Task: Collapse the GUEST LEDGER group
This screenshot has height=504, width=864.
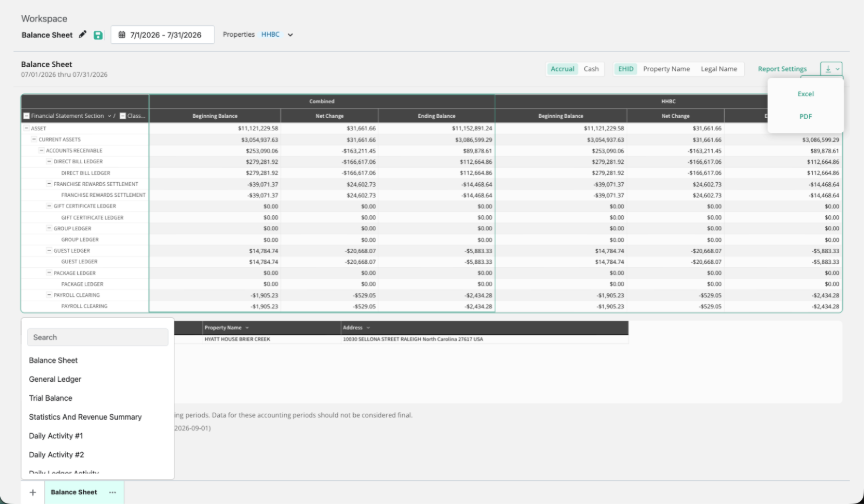Action: 49,251
